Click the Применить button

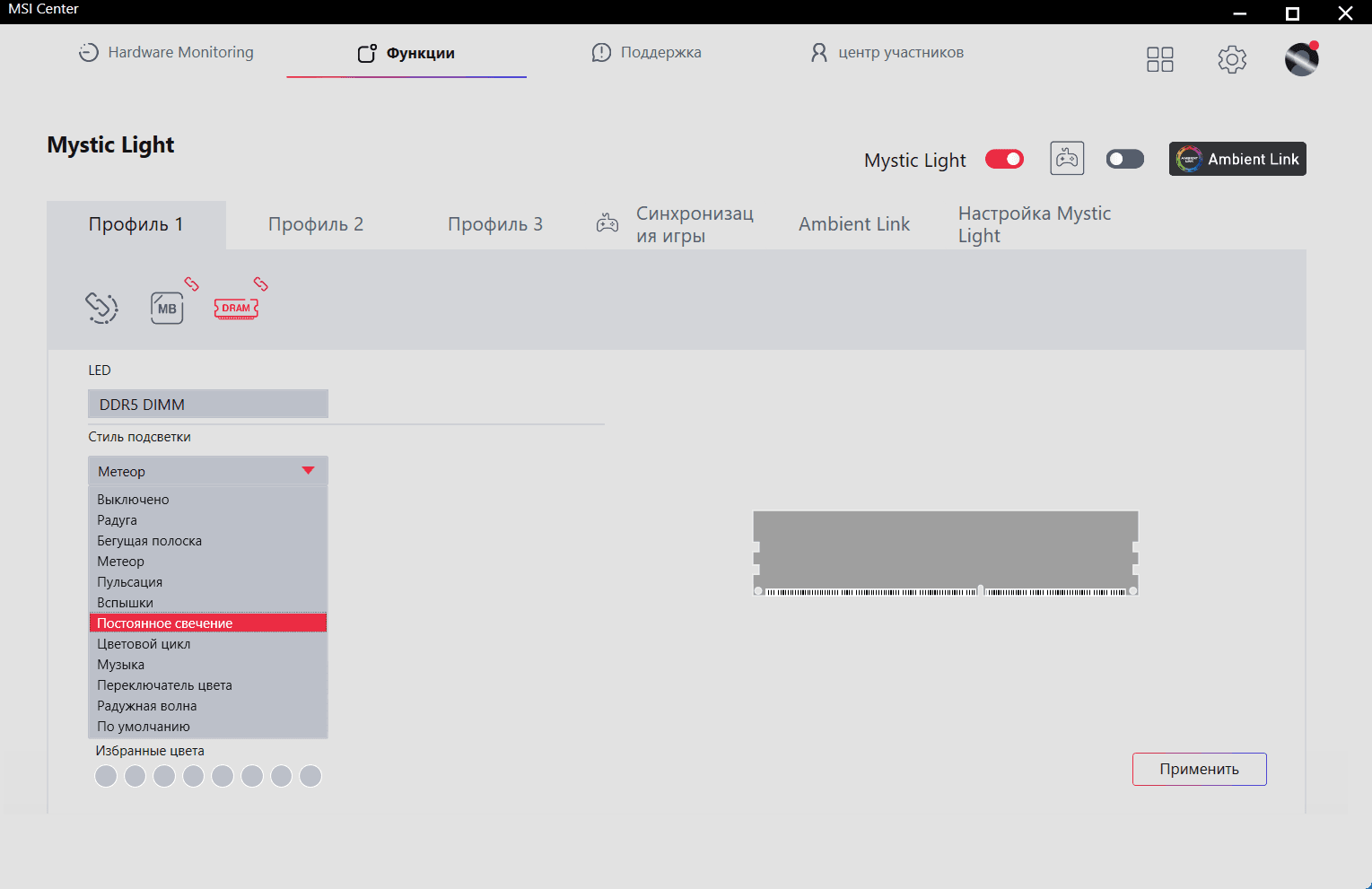(x=1200, y=769)
